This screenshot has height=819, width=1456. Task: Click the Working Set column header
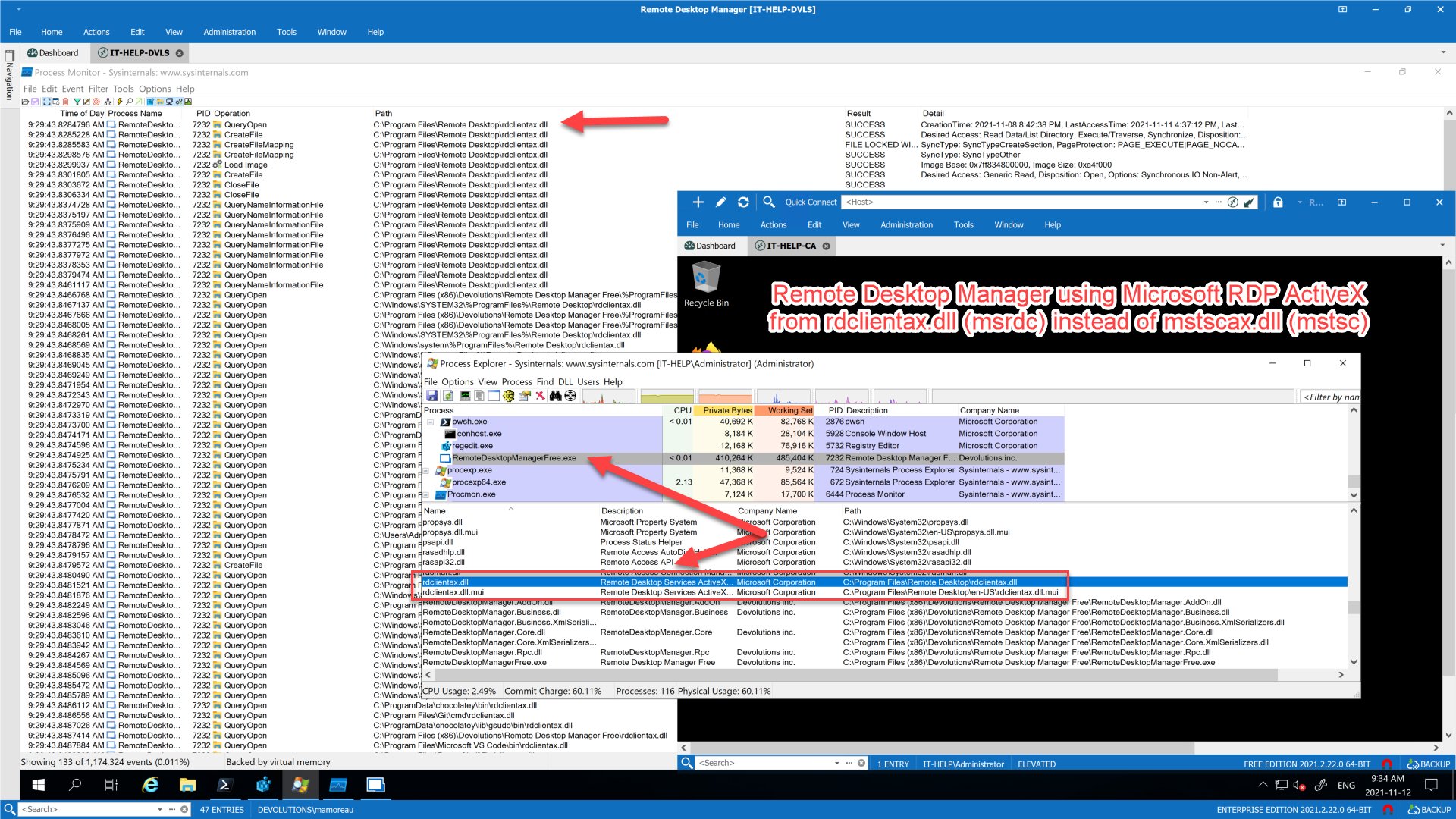coord(789,410)
